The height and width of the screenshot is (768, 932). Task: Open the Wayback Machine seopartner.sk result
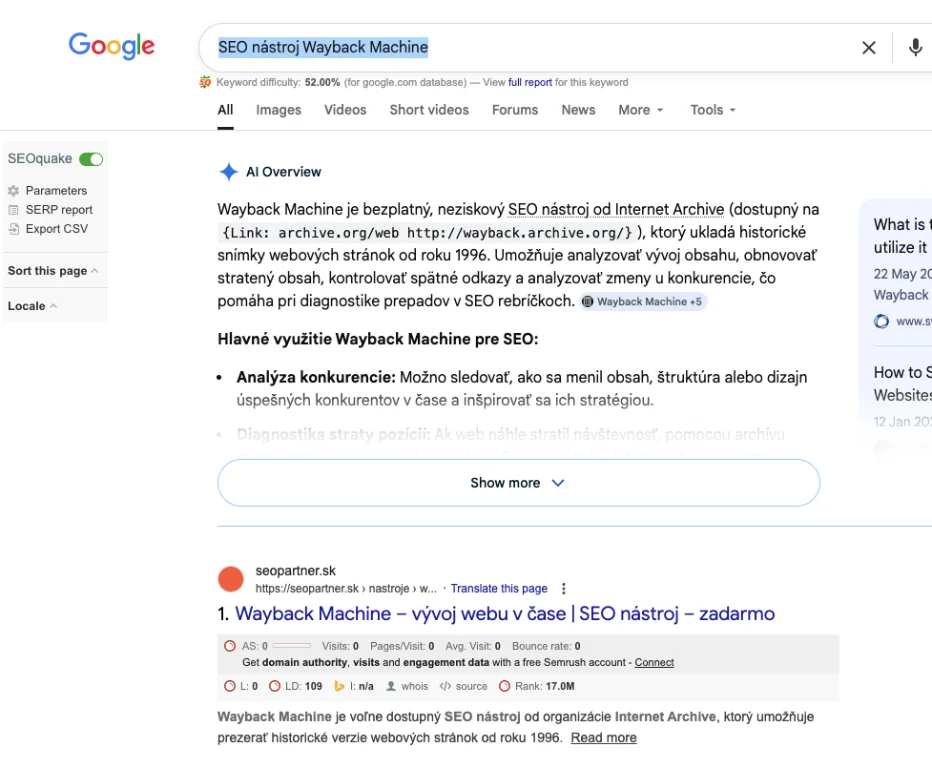(x=504, y=614)
